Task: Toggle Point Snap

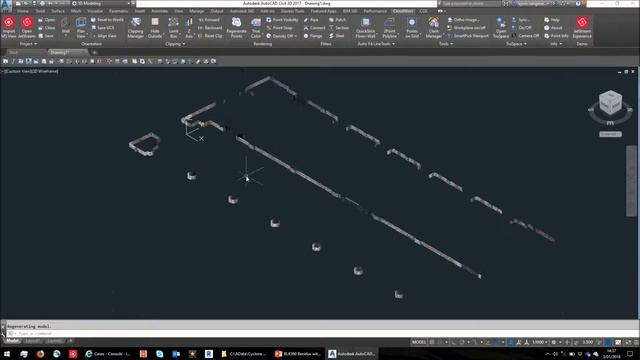Action: [279, 28]
